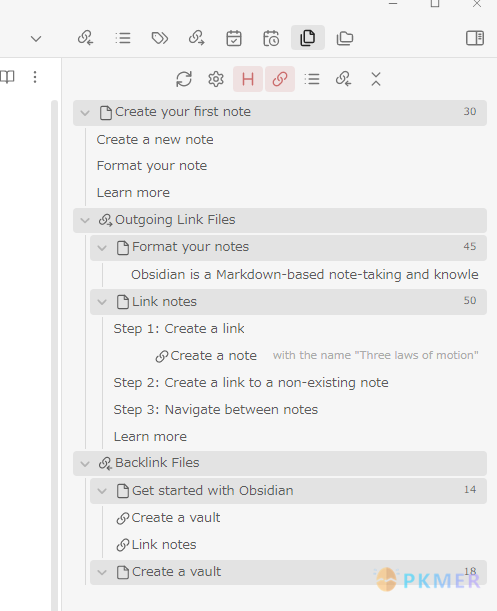Collapse the Link notes file section

click(102, 302)
